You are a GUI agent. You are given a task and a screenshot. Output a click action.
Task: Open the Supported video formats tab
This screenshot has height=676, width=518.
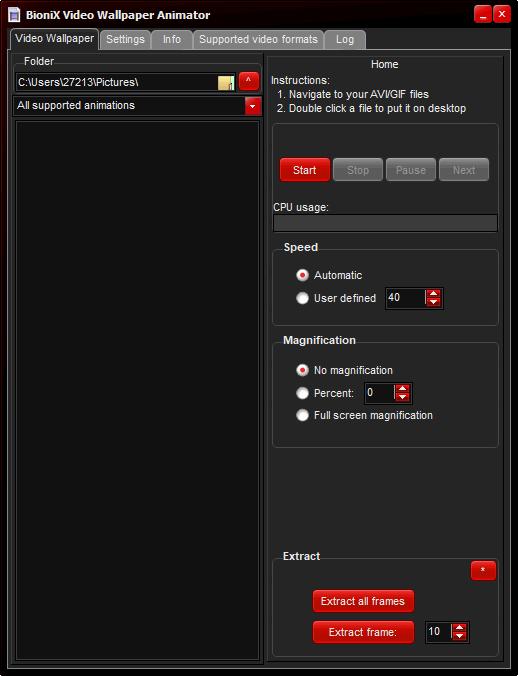[258, 40]
